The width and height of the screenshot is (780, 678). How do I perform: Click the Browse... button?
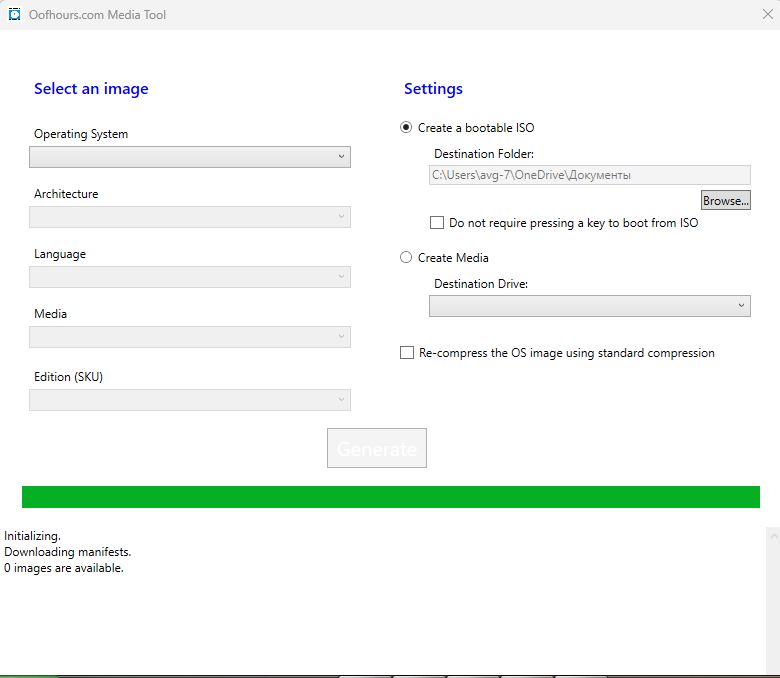click(726, 200)
